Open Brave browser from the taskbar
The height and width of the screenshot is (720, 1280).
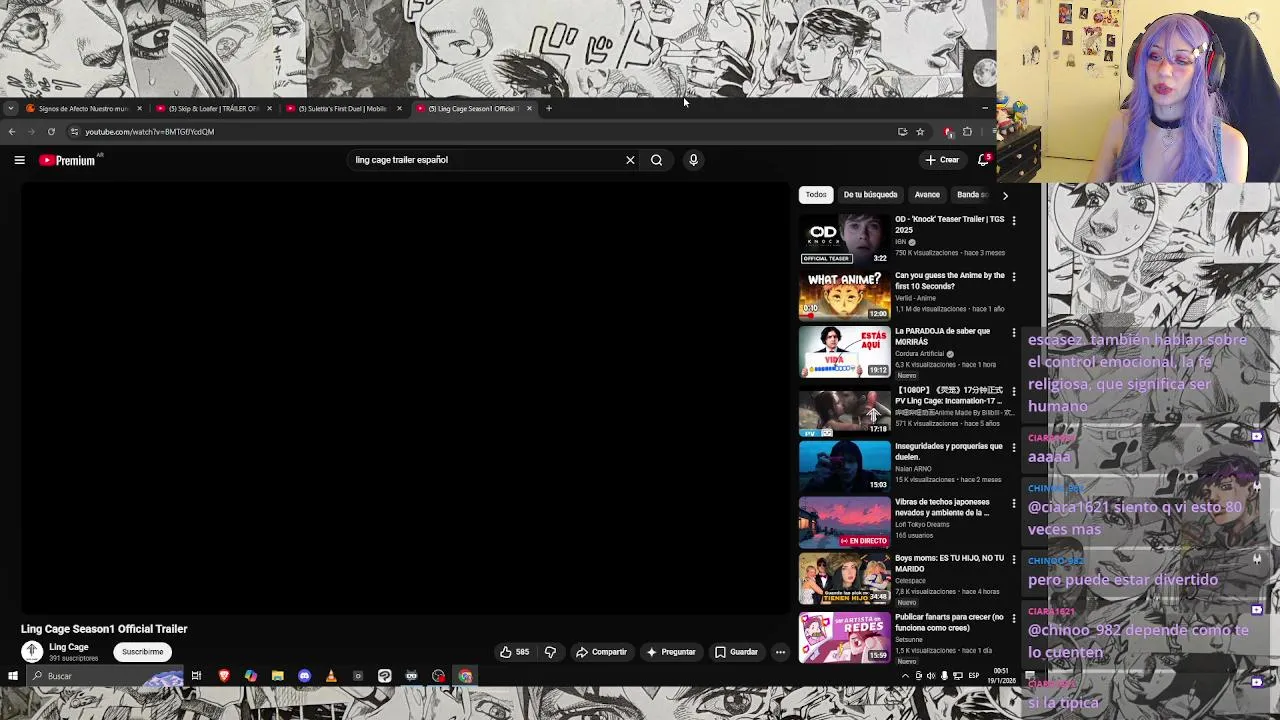(224, 677)
